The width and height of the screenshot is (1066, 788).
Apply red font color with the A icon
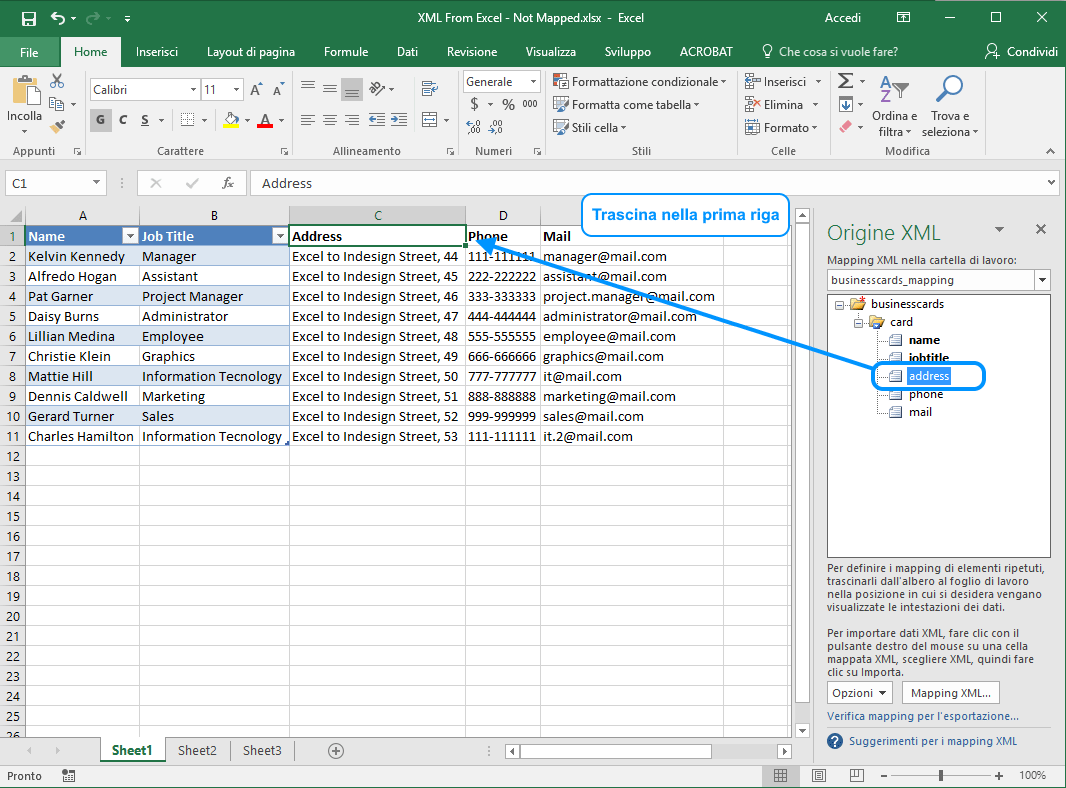(266, 120)
